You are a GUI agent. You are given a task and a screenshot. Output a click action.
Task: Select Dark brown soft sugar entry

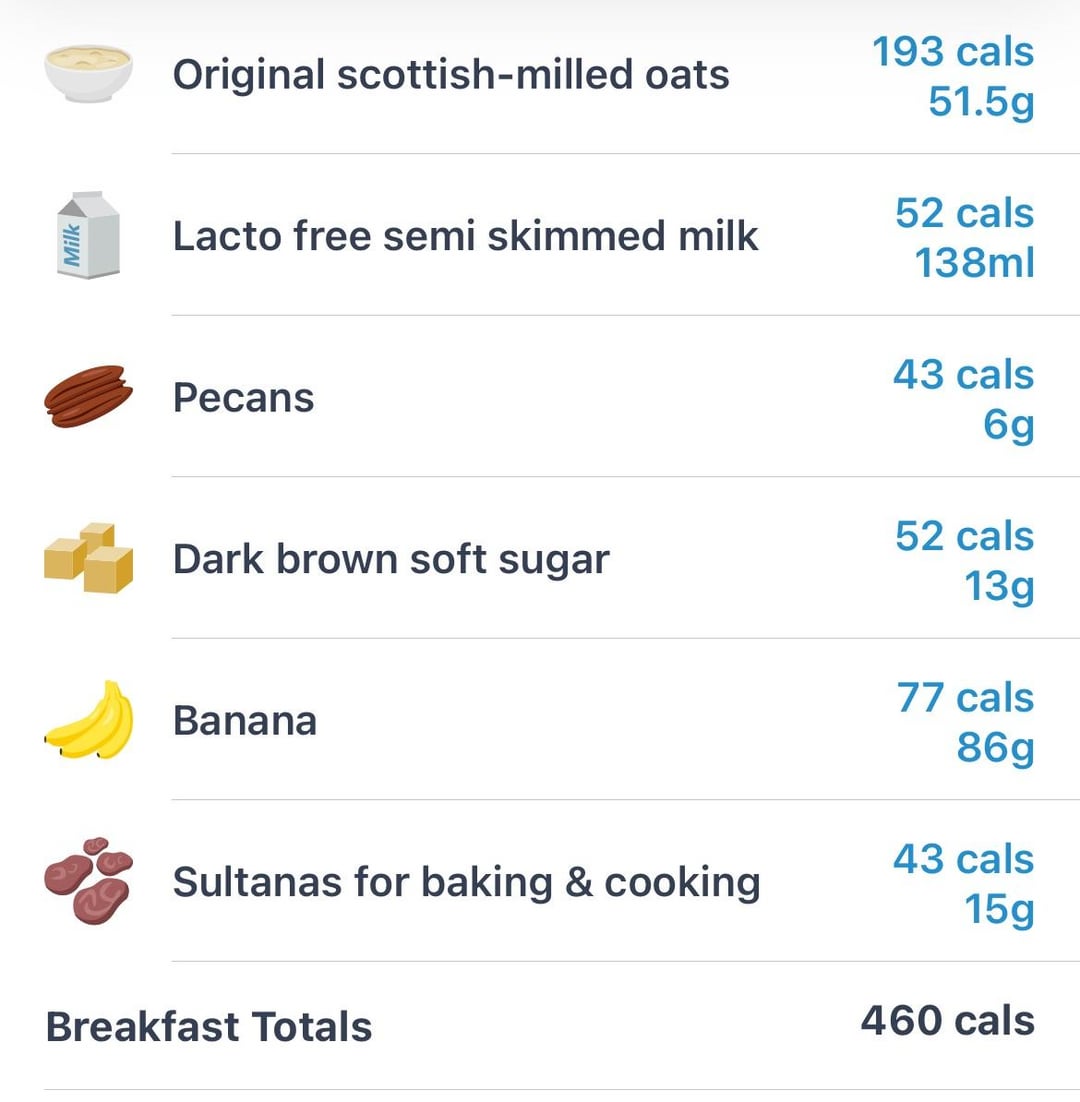(x=391, y=559)
